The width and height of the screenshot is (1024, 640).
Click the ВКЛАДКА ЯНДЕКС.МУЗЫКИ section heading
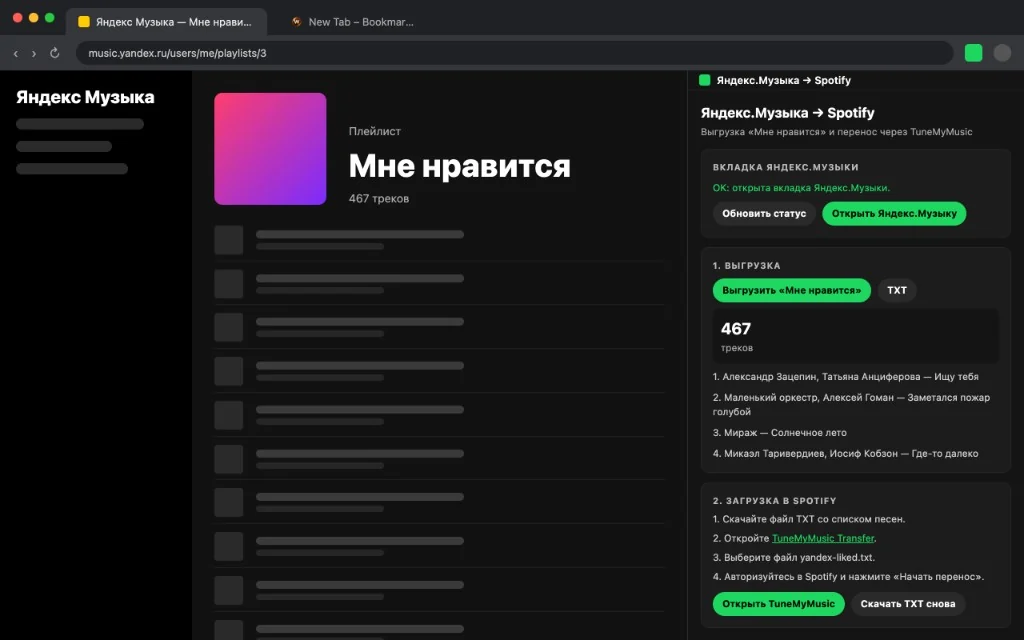point(786,167)
